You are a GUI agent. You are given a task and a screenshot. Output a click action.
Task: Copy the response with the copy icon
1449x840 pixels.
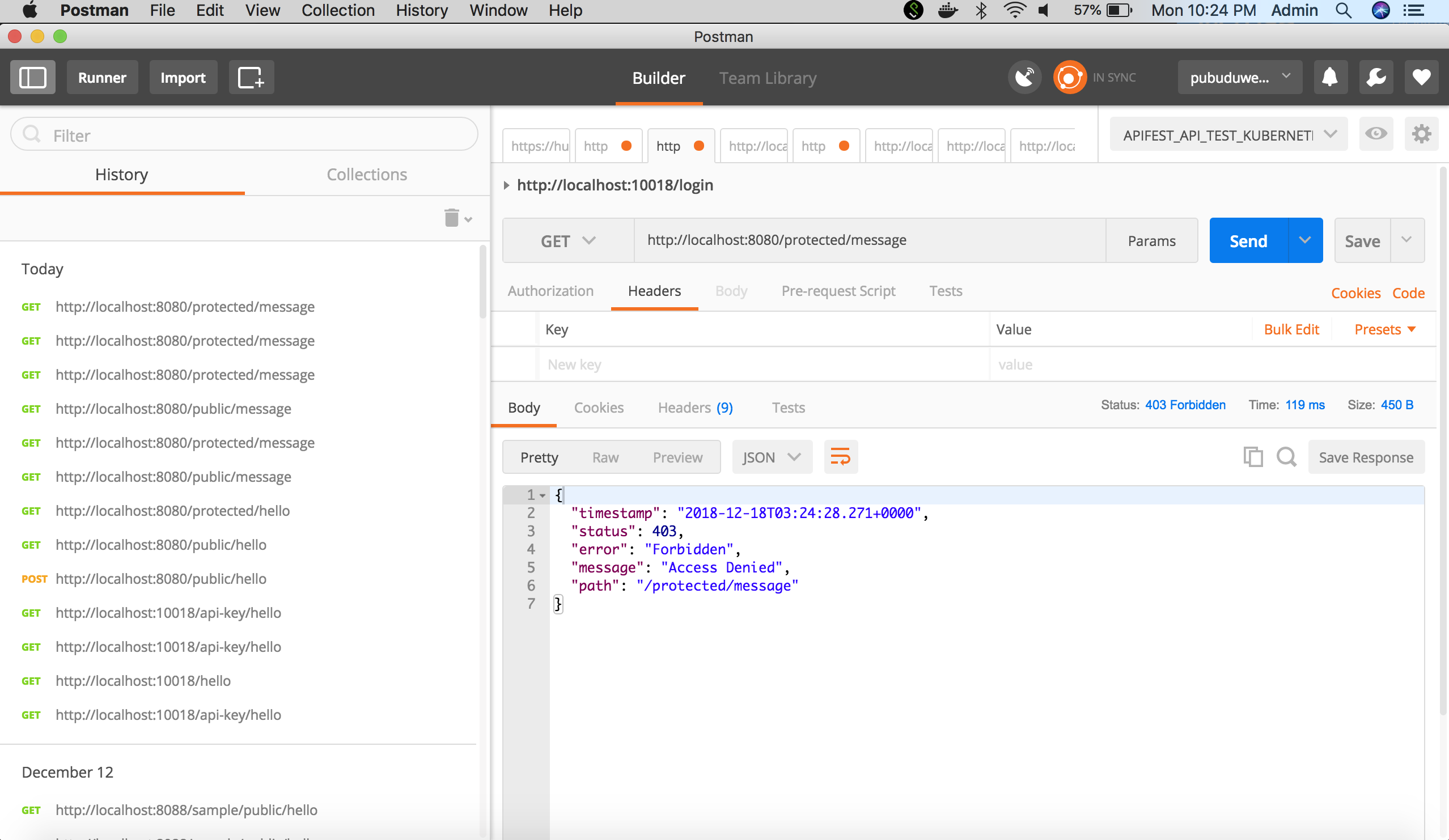point(1253,457)
